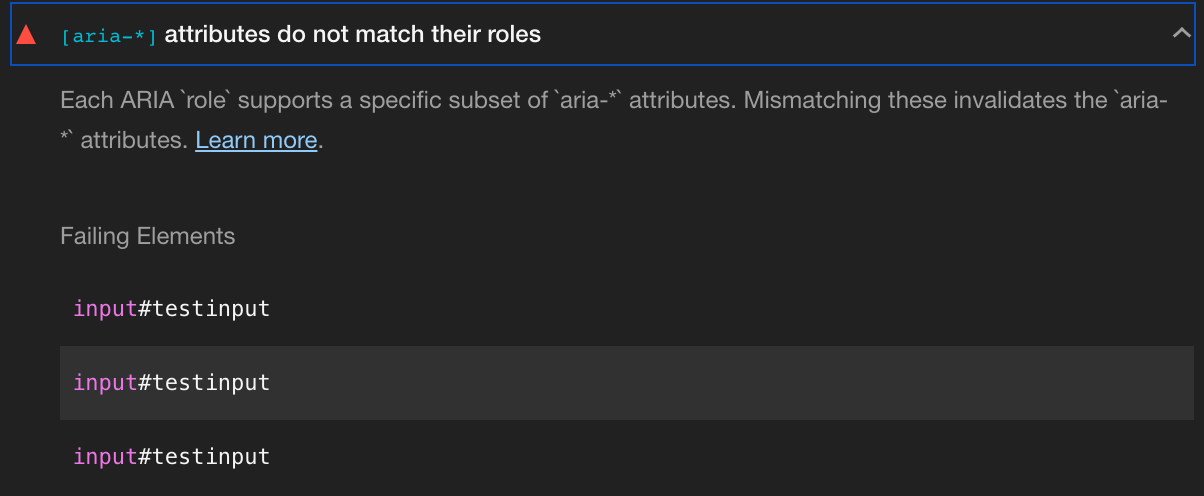This screenshot has height=496, width=1204.
Task: Click the pink "input" tag in highlighted row
Action: pyautogui.click(x=104, y=383)
